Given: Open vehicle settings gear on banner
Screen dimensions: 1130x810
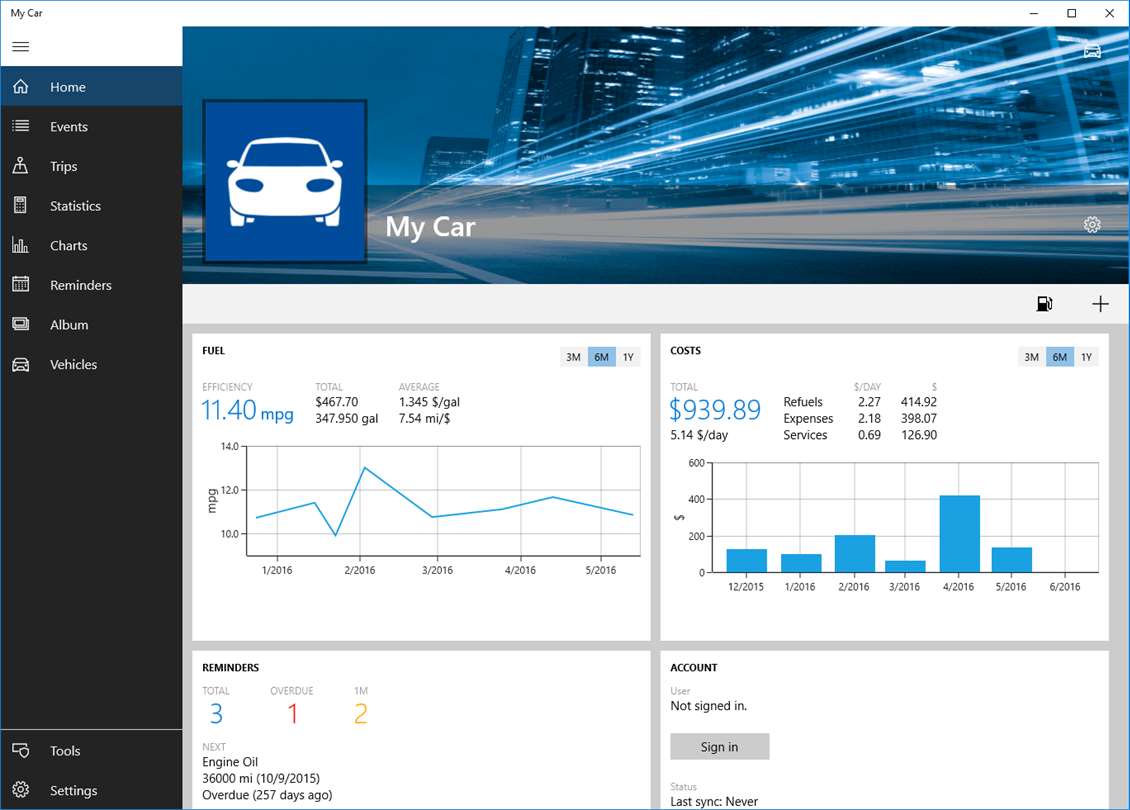Looking at the screenshot, I should tap(1092, 225).
